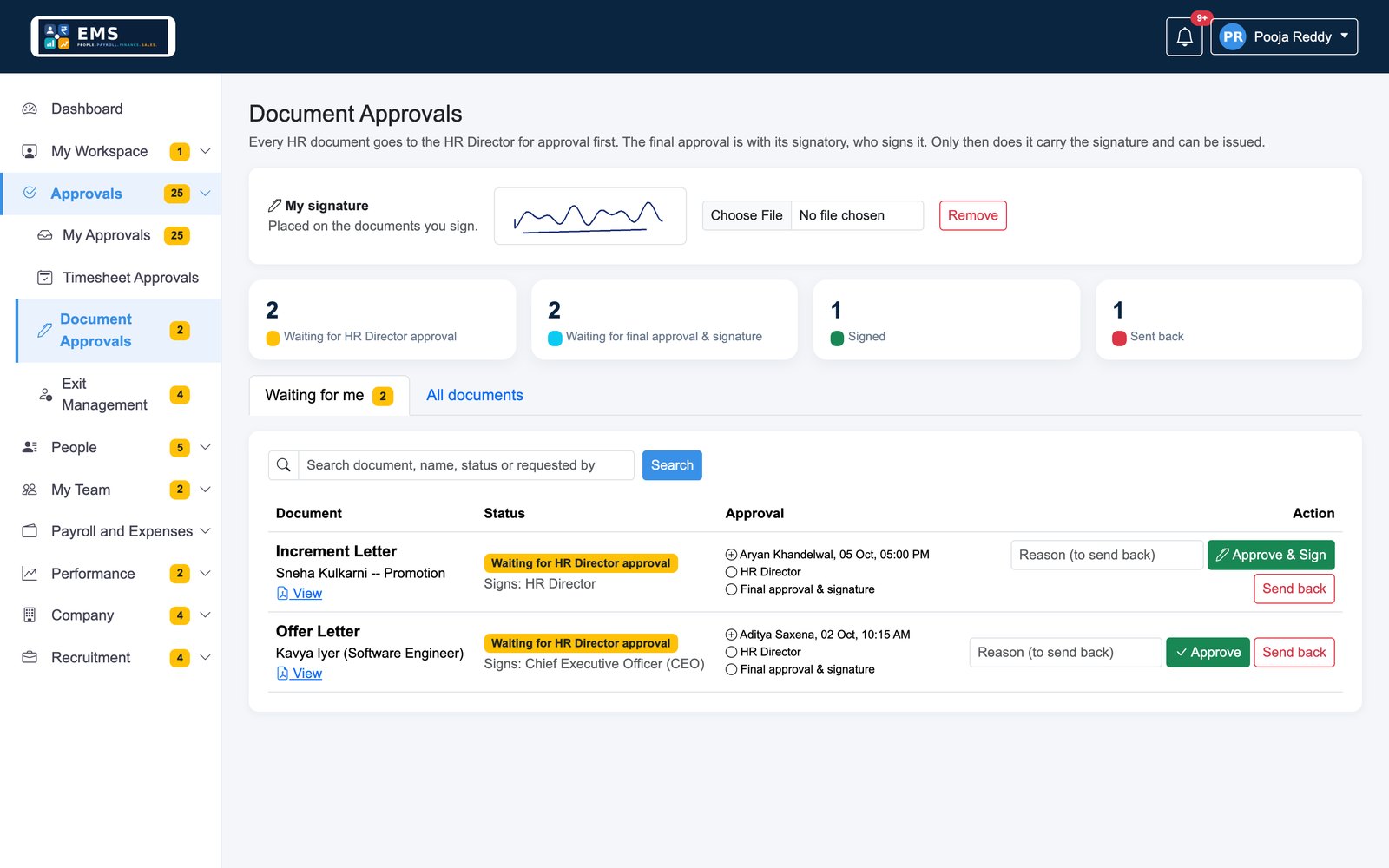Open Timesheet Approvals in sidebar
Screen dimensions: 1389x868
(x=119, y=278)
